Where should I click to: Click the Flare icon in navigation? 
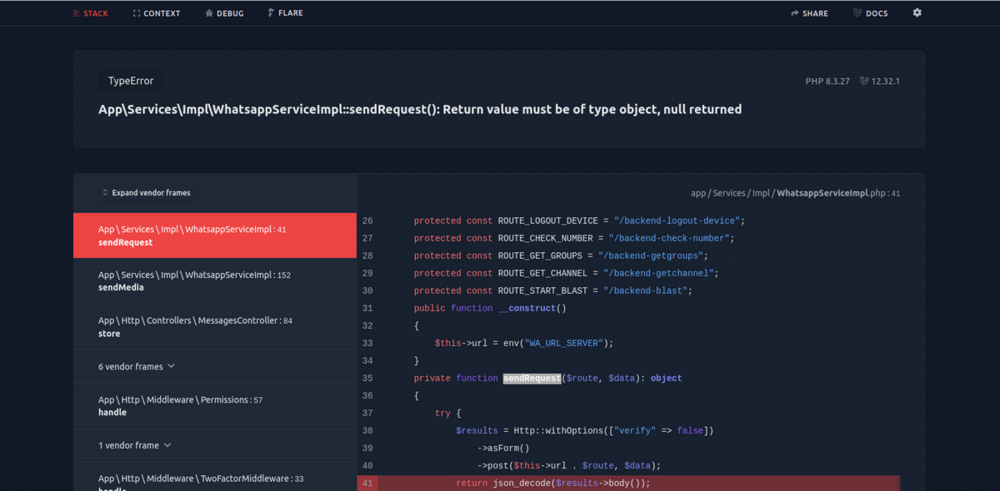271,13
